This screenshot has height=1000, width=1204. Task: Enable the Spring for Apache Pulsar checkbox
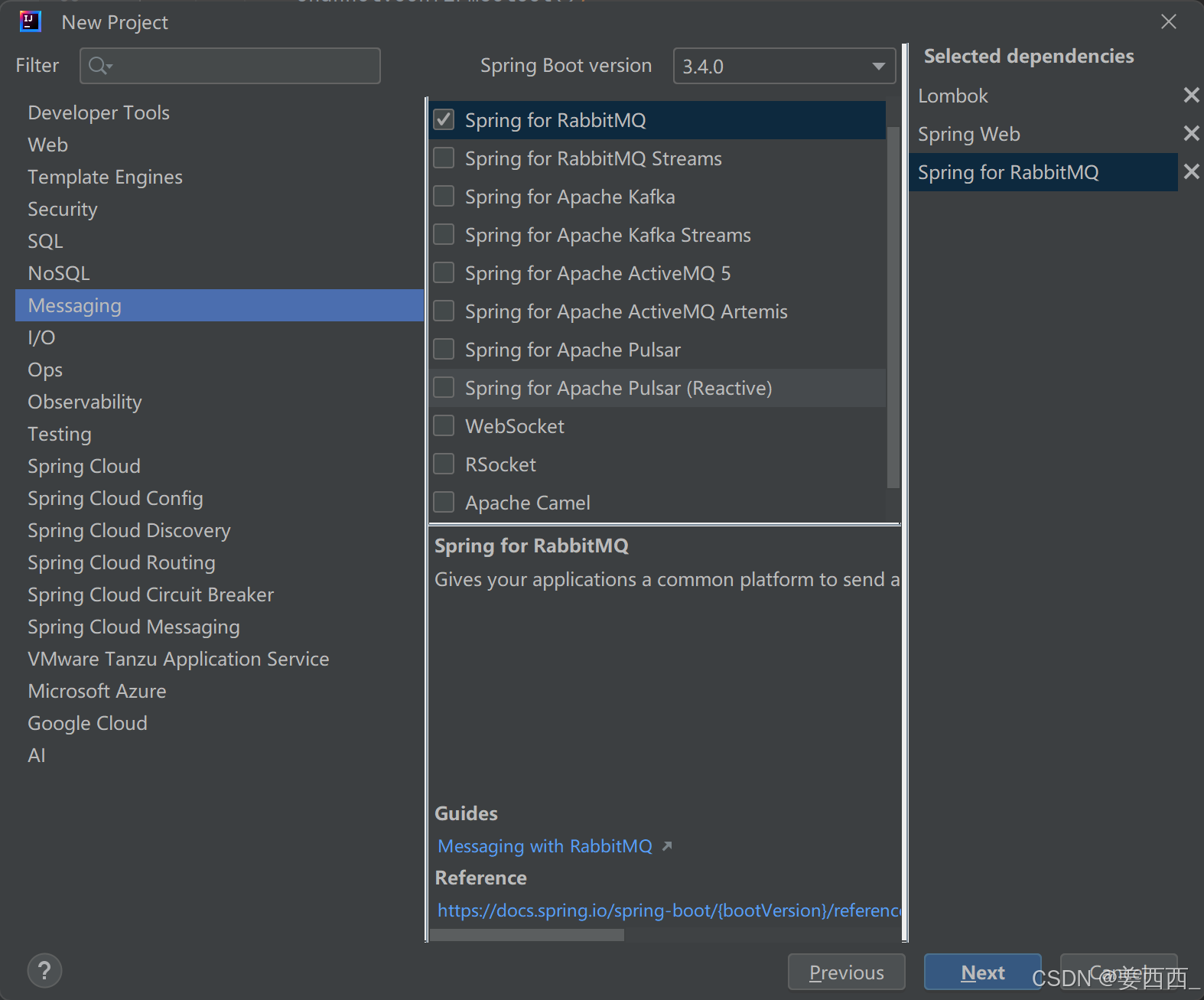tap(444, 349)
